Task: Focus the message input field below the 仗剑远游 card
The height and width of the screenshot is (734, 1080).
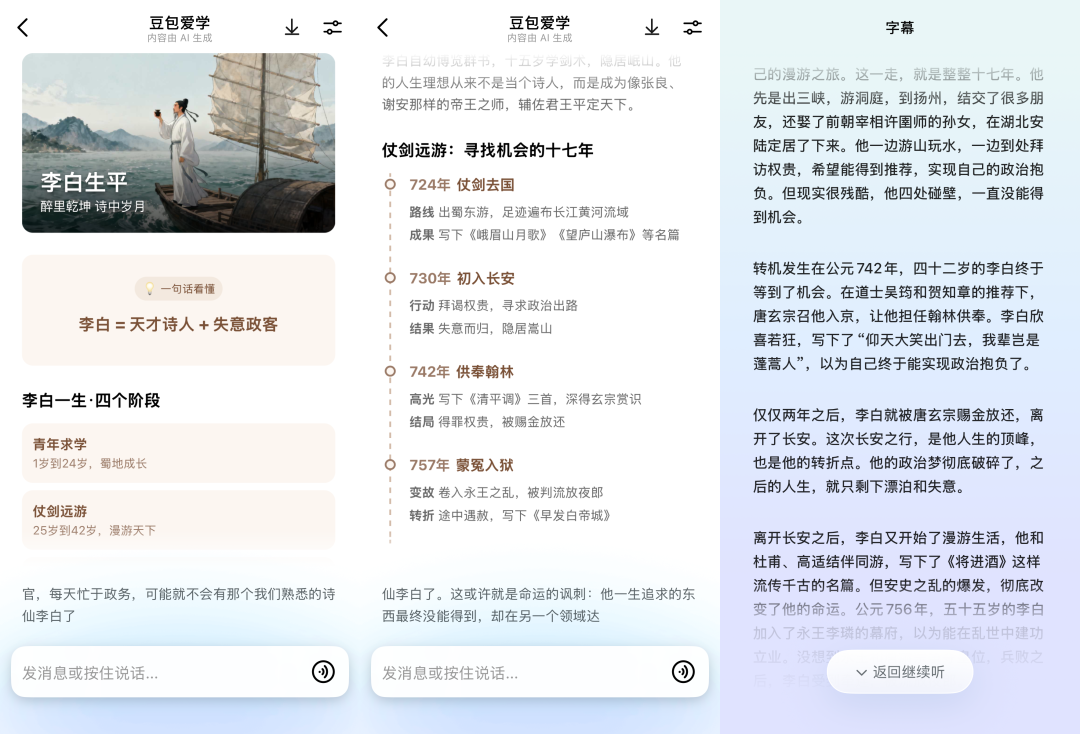Action: (160, 673)
